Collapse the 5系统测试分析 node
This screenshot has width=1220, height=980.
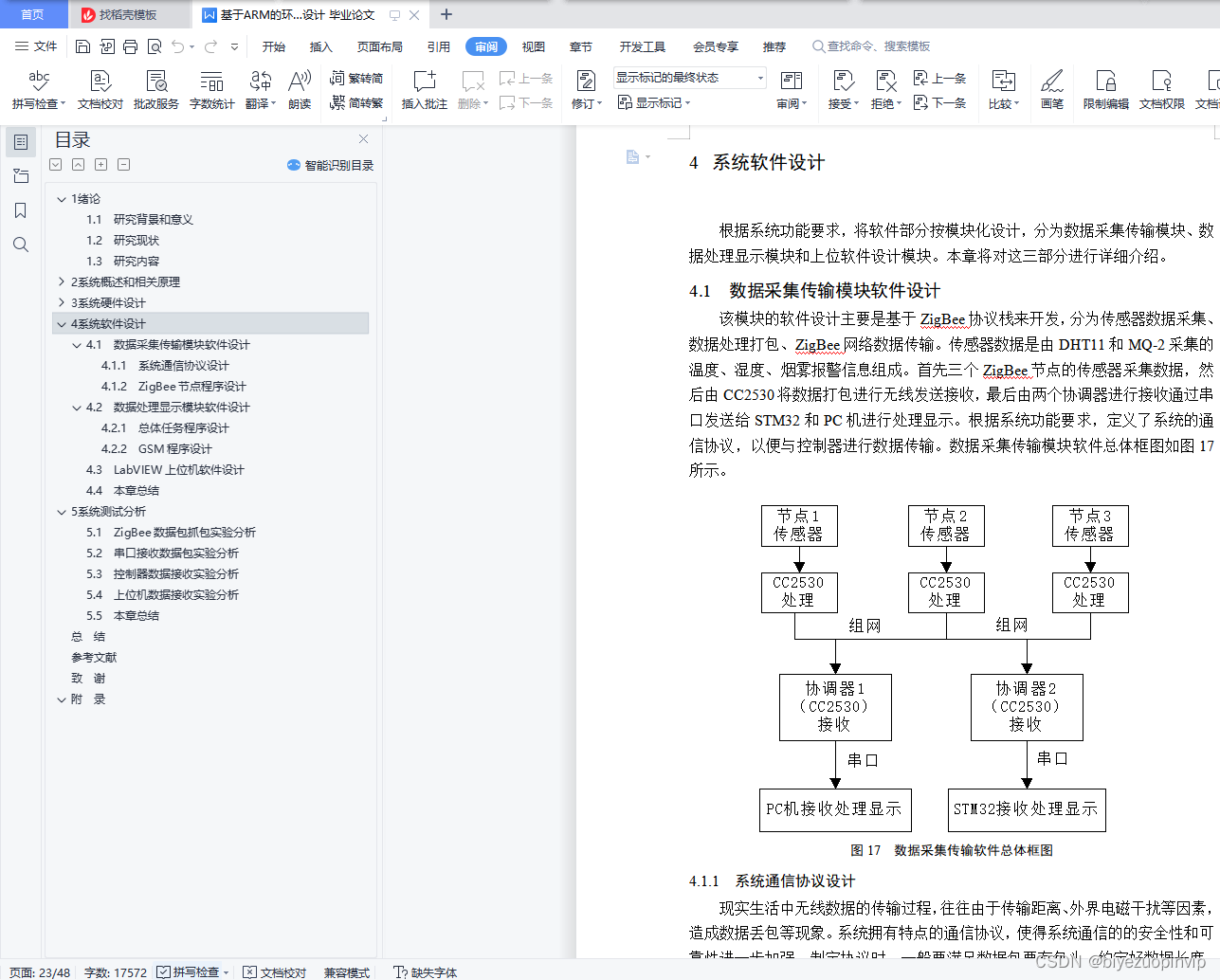pos(62,512)
